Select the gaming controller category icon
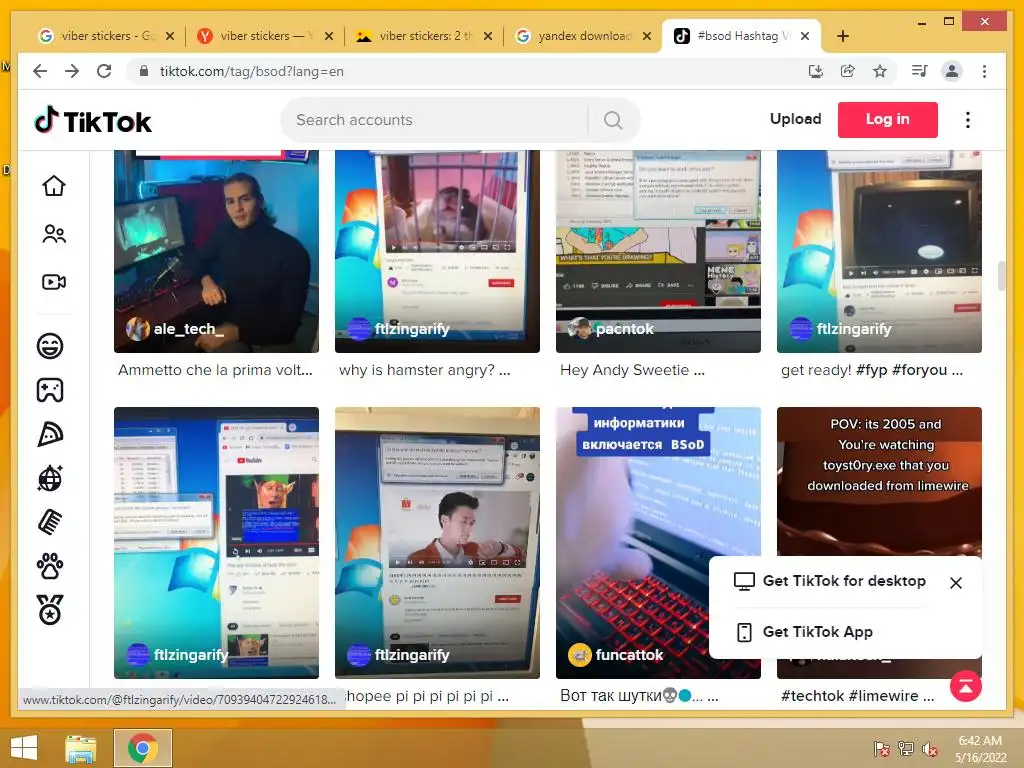The image size is (1024, 768). click(x=50, y=390)
